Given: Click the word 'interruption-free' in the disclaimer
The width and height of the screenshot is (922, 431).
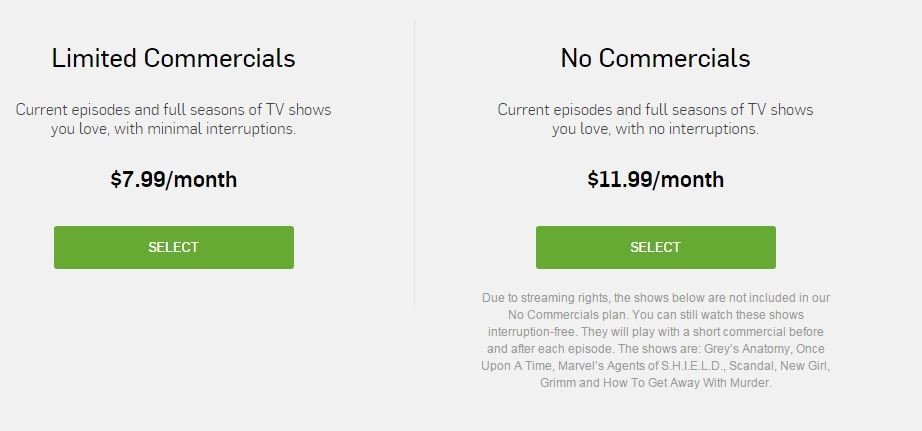Looking at the screenshot, I should point(532,332).
